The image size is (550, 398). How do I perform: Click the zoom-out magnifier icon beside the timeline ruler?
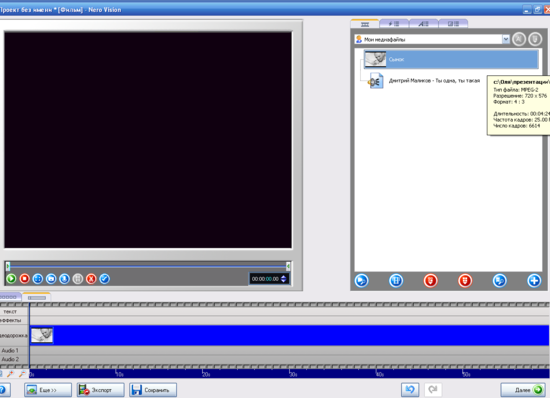point(22,374)
